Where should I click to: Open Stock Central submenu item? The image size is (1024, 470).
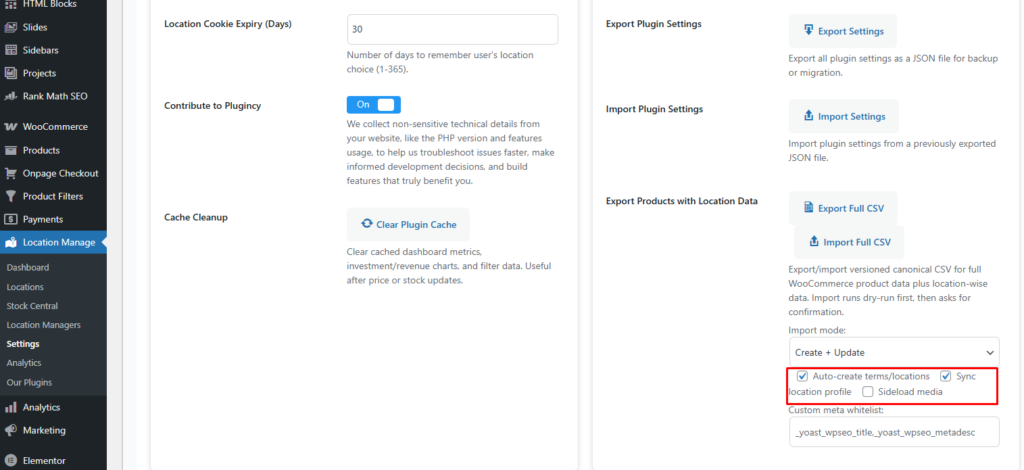[x=32, y=306]
